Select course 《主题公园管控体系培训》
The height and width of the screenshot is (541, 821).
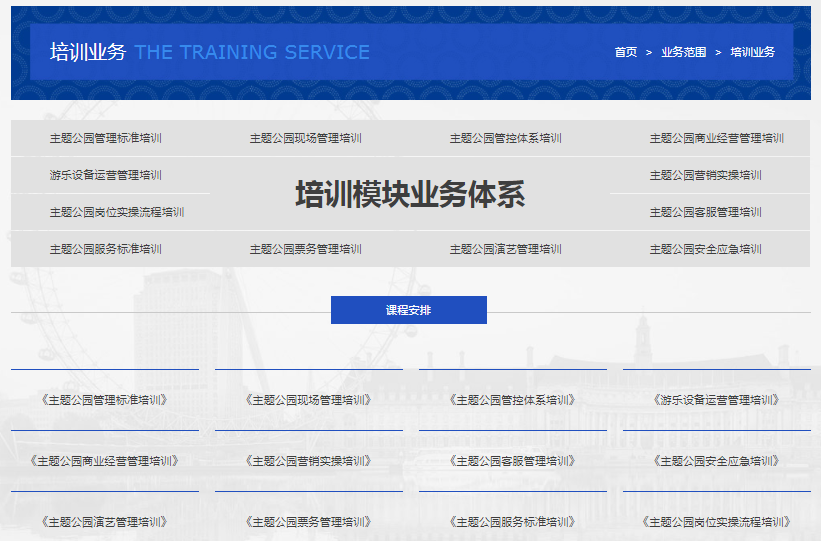513,400
